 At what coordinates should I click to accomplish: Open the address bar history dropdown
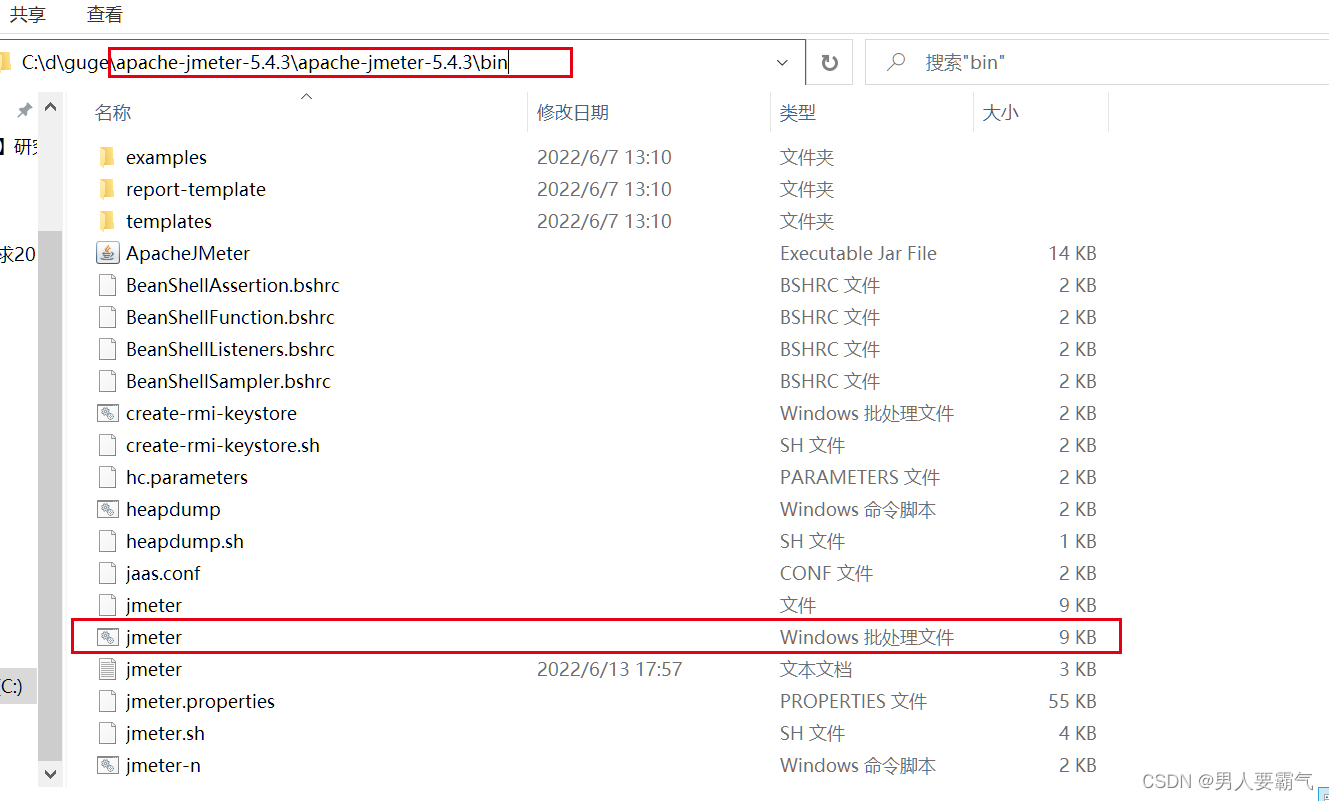782,62
